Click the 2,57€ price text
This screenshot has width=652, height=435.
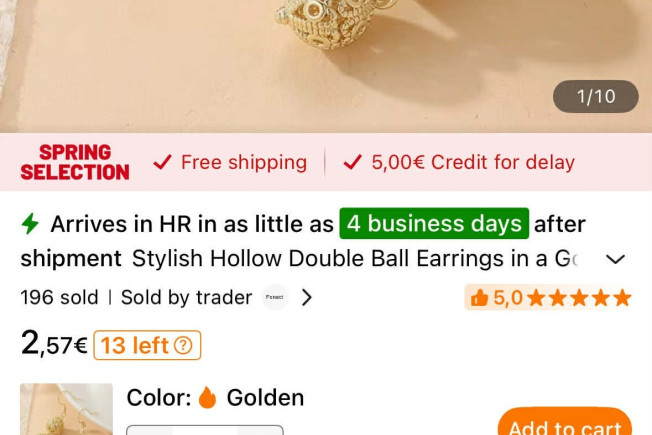point(54,344)
